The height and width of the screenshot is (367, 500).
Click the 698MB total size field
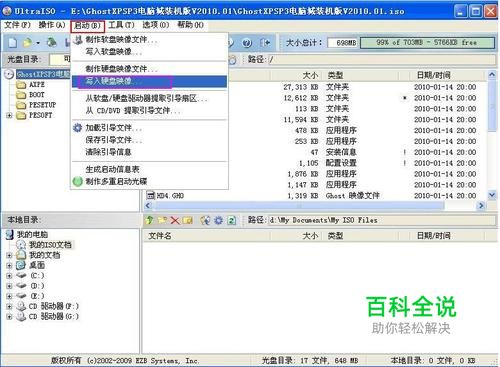[x=343, y=43]
